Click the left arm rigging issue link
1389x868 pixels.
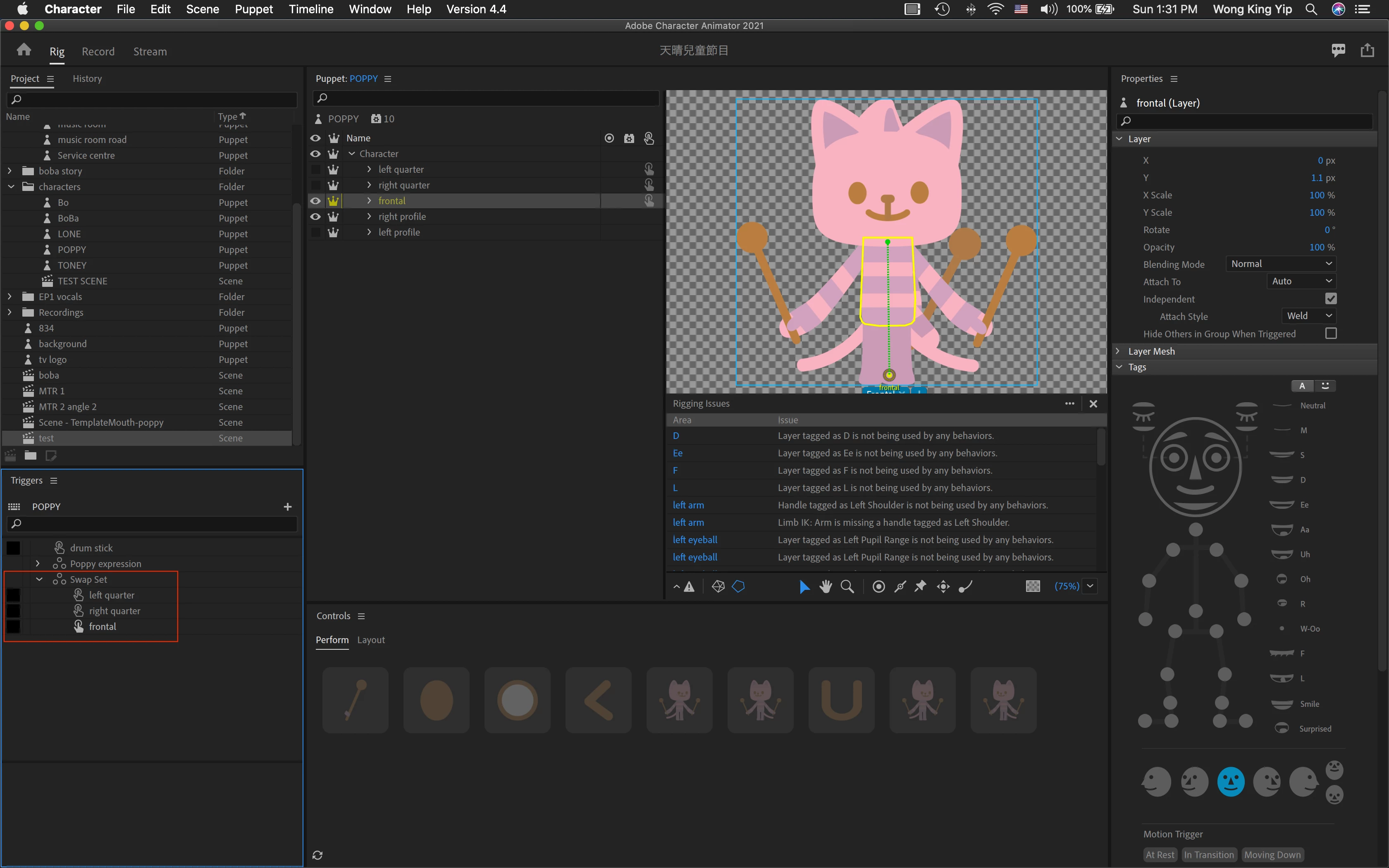(x=688, y=505)
